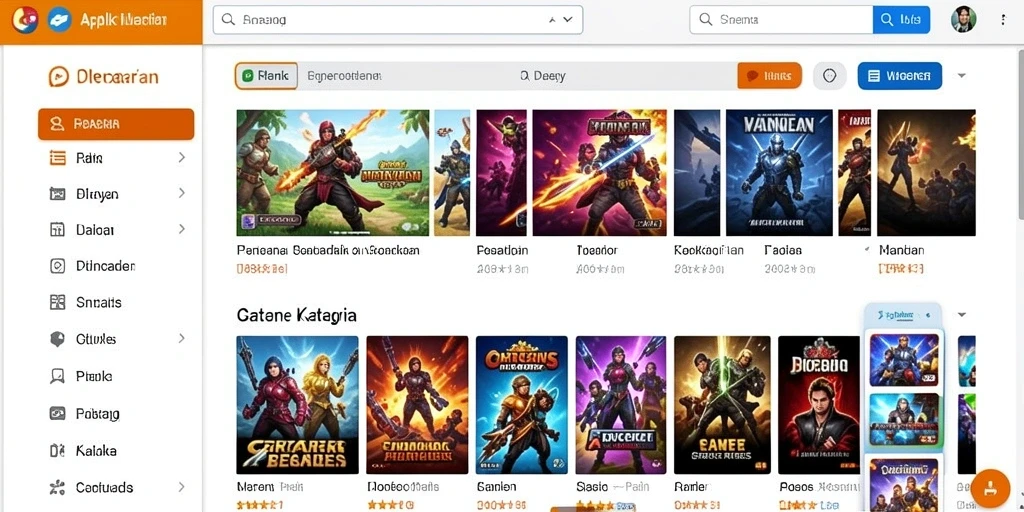Click the Ptaule sidebar icon

coord(57,376)
